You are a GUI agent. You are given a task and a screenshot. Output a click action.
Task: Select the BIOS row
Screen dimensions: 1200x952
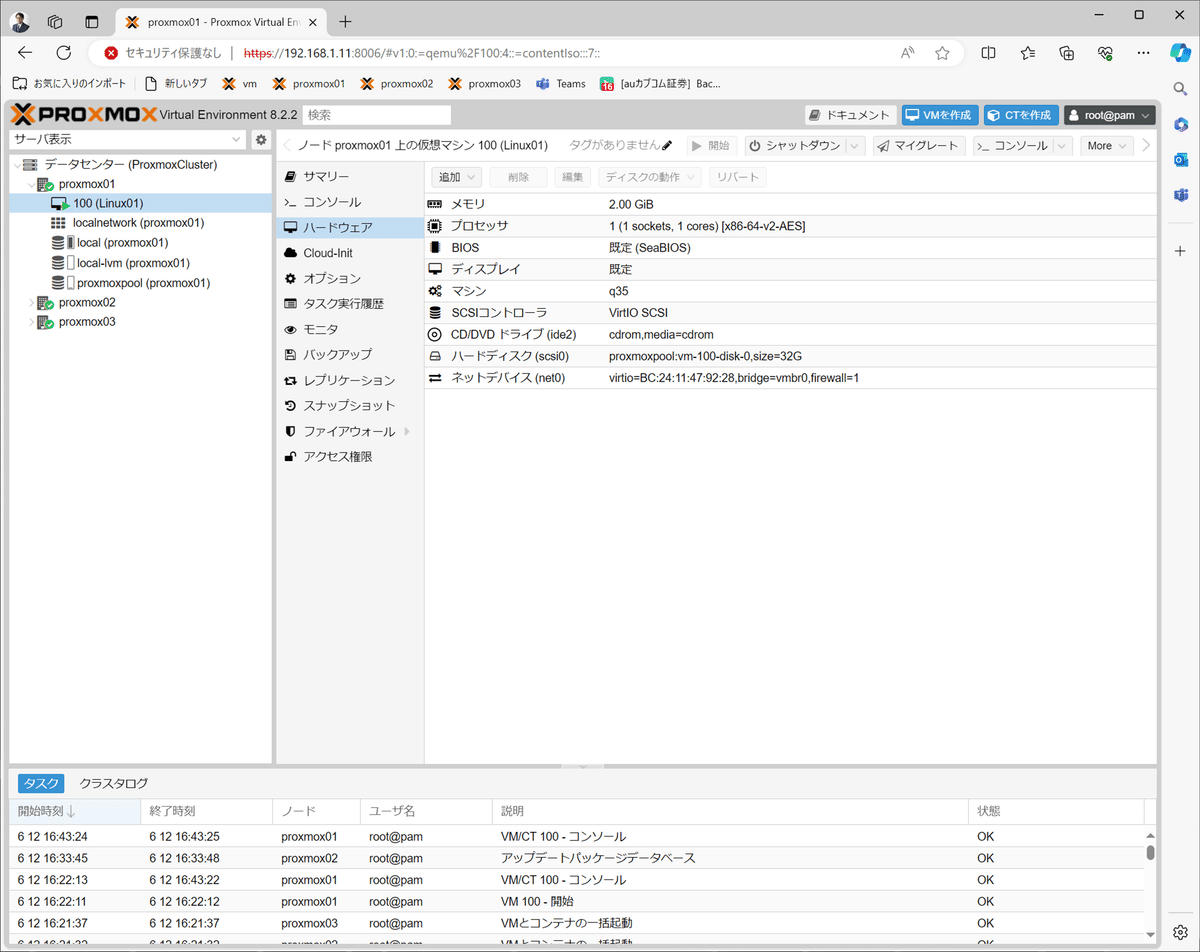[790, 248]
